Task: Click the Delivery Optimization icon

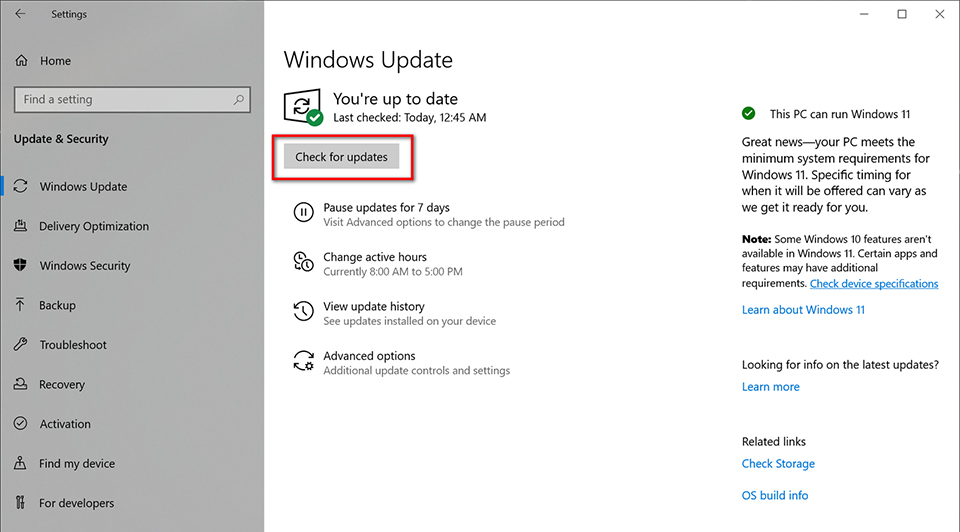Action: 20,226
